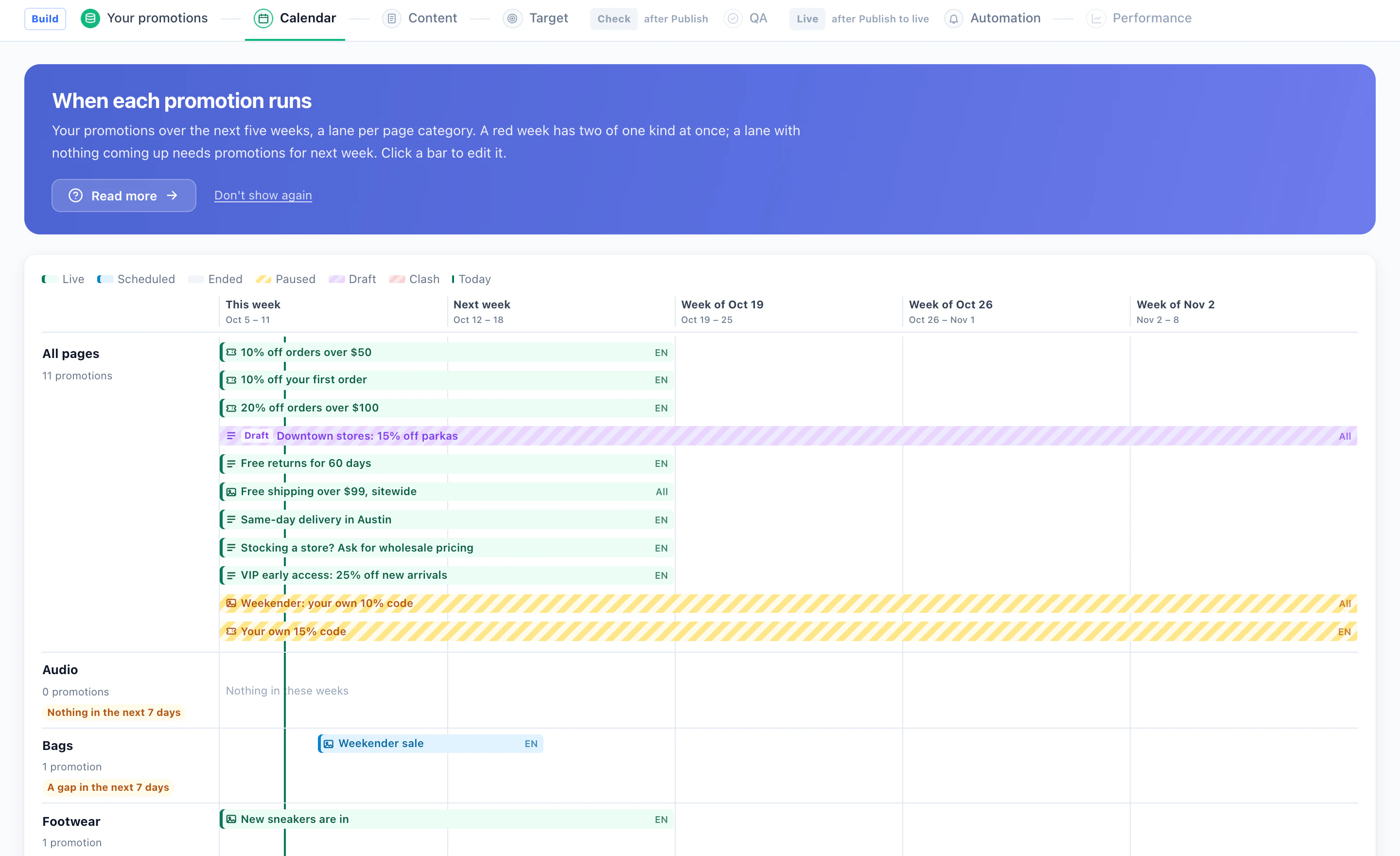Image resolution: width=1400 pixels, height=856 pixels.
Task: Click the arrow icon in Read more button
Action: coord(172,196)
